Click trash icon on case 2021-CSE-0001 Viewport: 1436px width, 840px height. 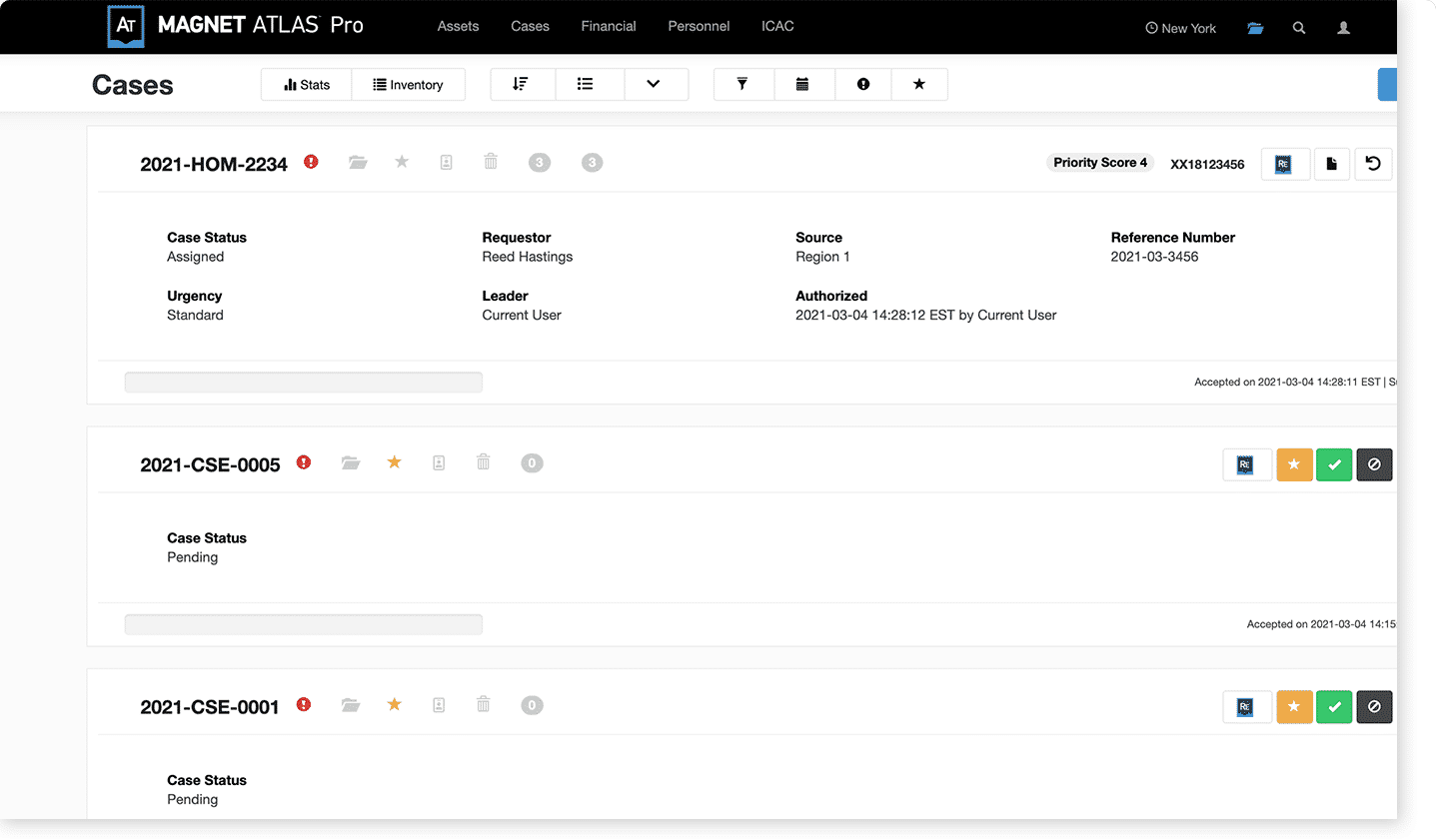point(484,704)
